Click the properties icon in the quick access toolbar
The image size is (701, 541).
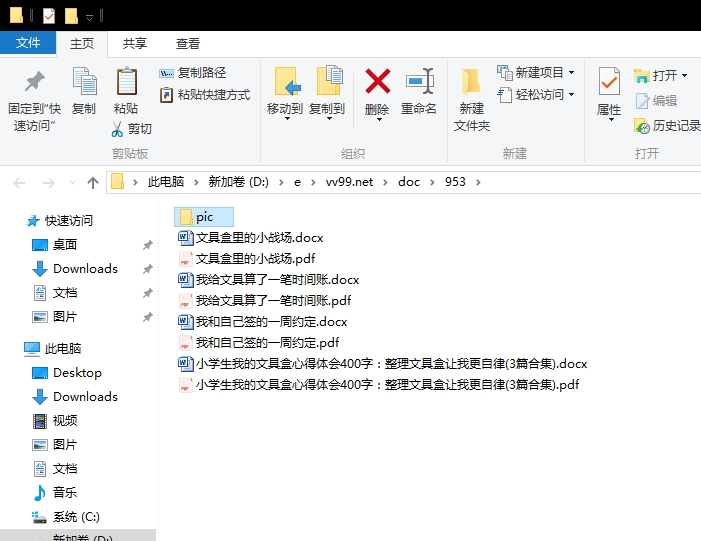(x=49, y=16)
